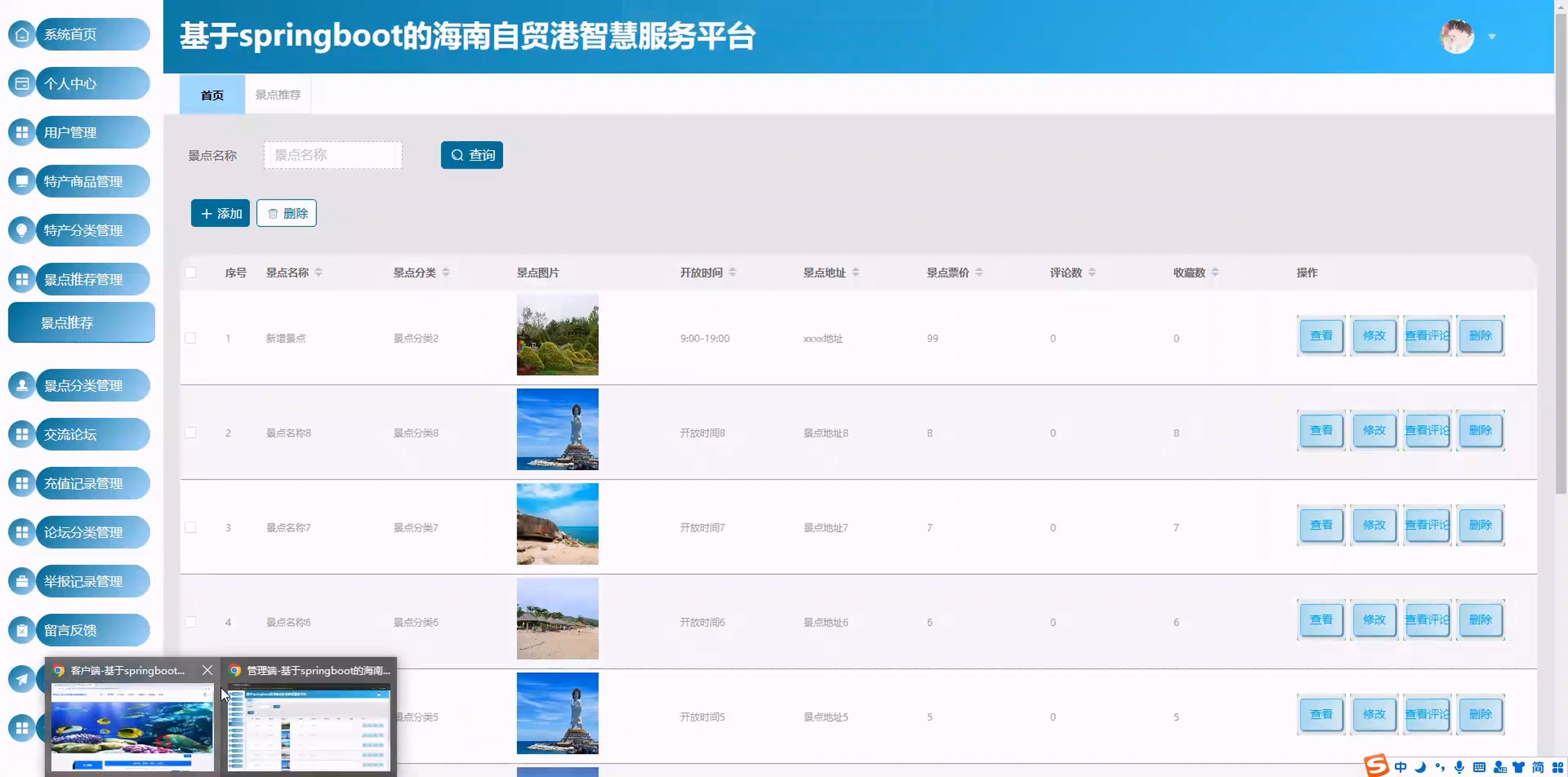
Task: Click the briefcase icon beside 举报记录管理
Action: click(x=22, y=581)
